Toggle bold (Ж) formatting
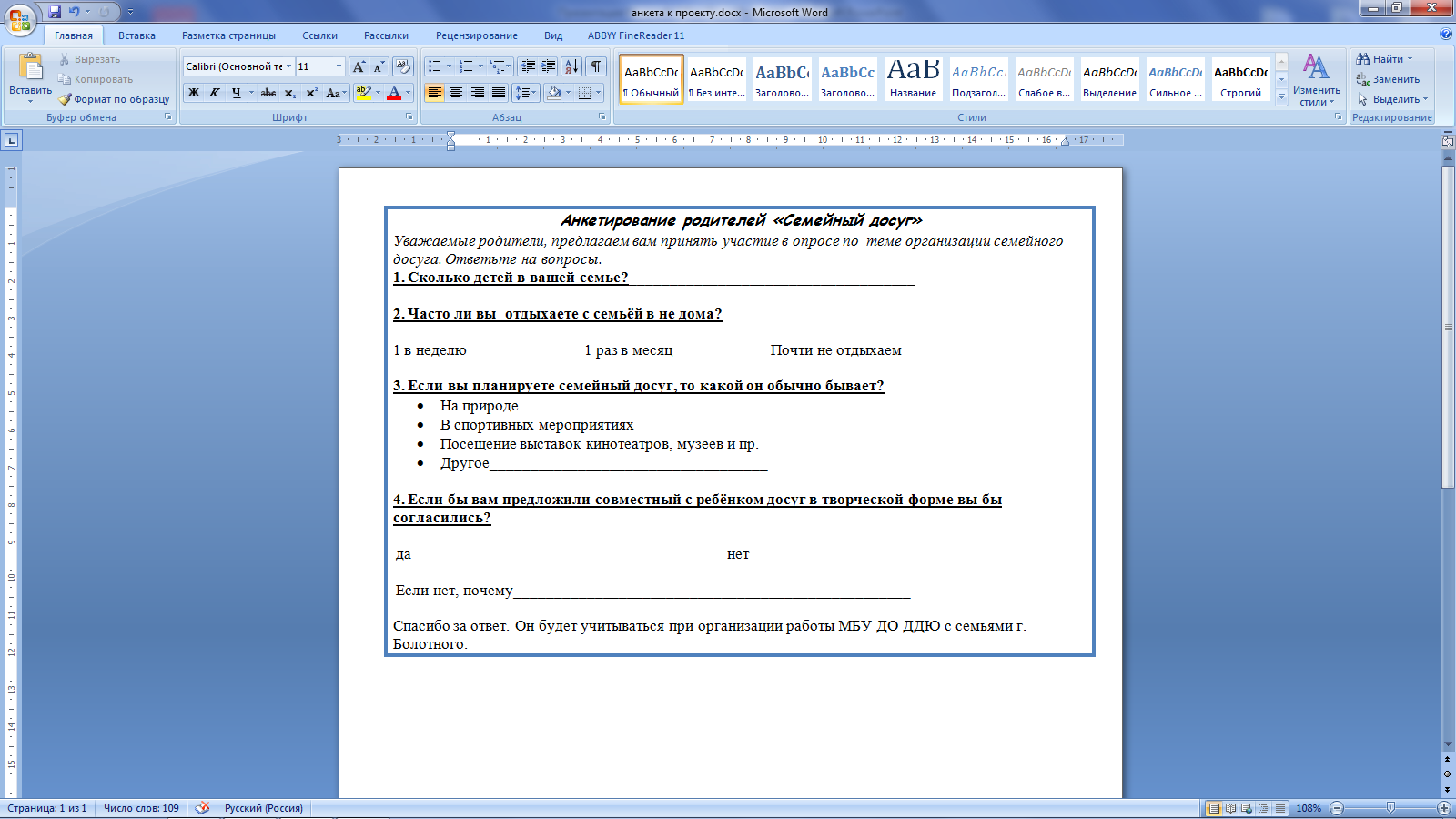This screenshot has height=819, width=1456. (x=193, y=93)
